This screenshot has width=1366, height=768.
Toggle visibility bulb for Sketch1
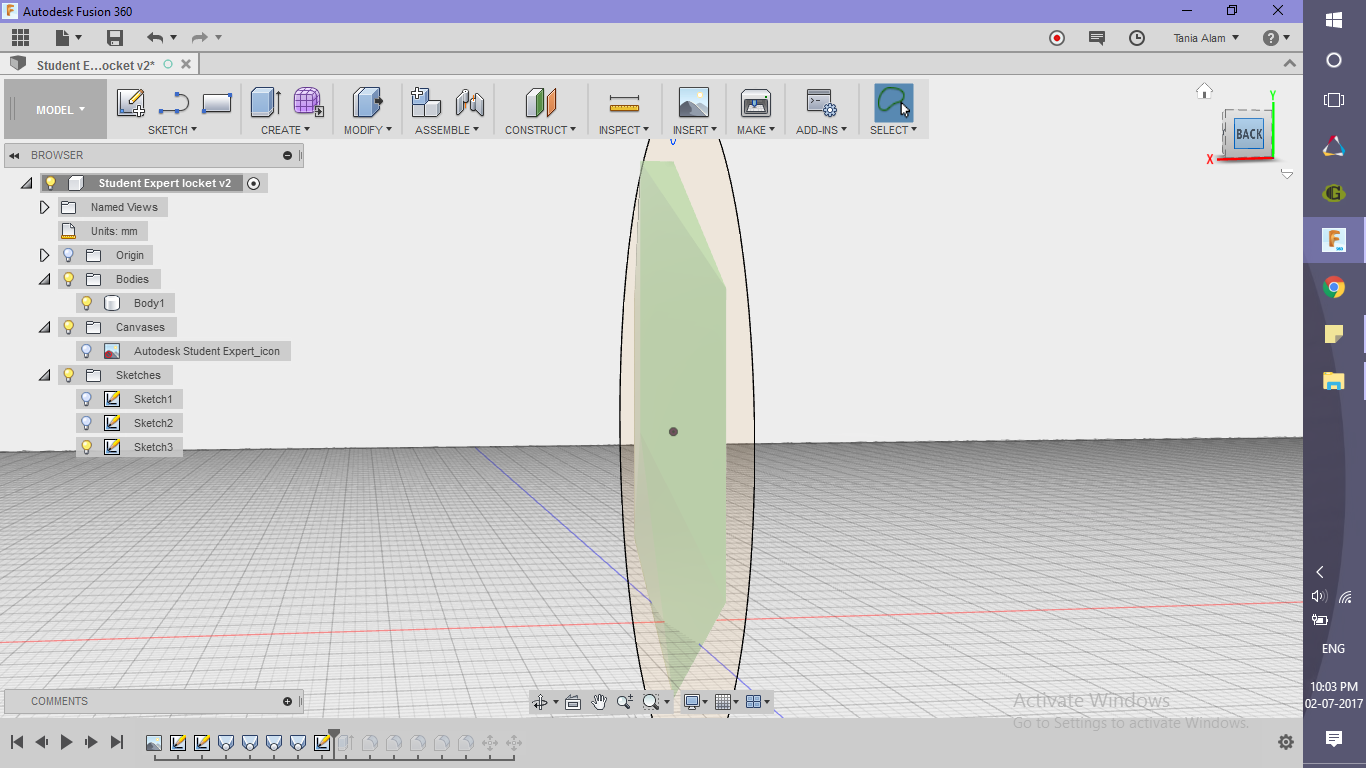tap(86, 399)
